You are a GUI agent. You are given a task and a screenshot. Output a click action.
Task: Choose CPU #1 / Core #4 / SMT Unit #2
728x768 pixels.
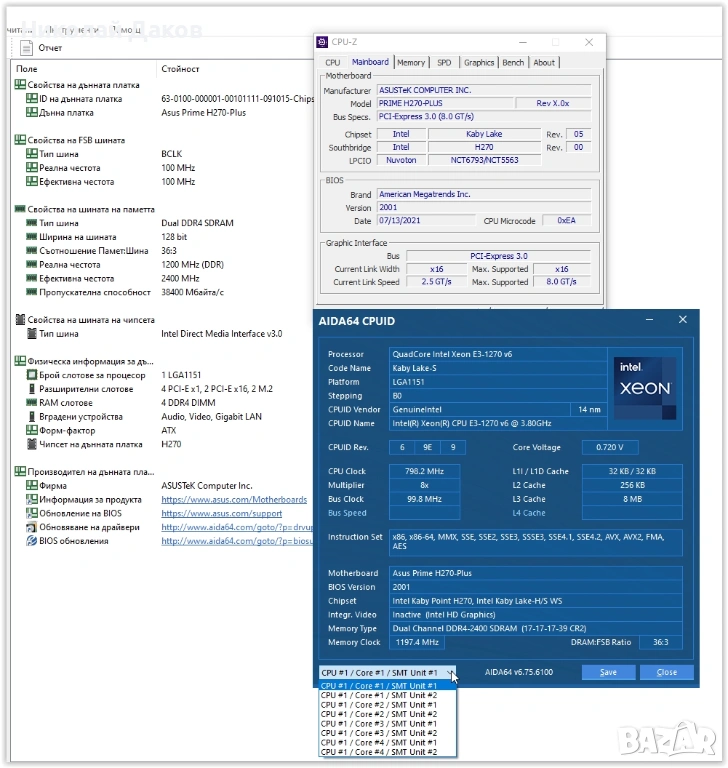click(378, 752)
